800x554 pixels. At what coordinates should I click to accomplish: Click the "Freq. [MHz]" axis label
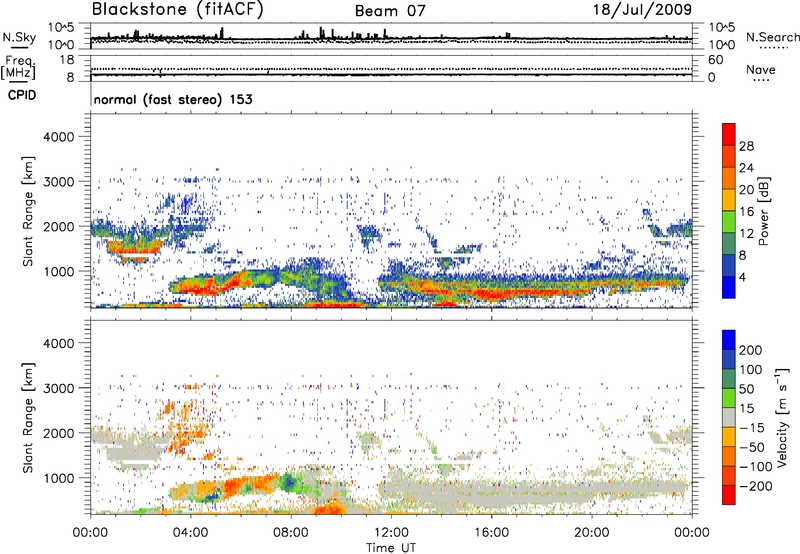tap(18, 68)
